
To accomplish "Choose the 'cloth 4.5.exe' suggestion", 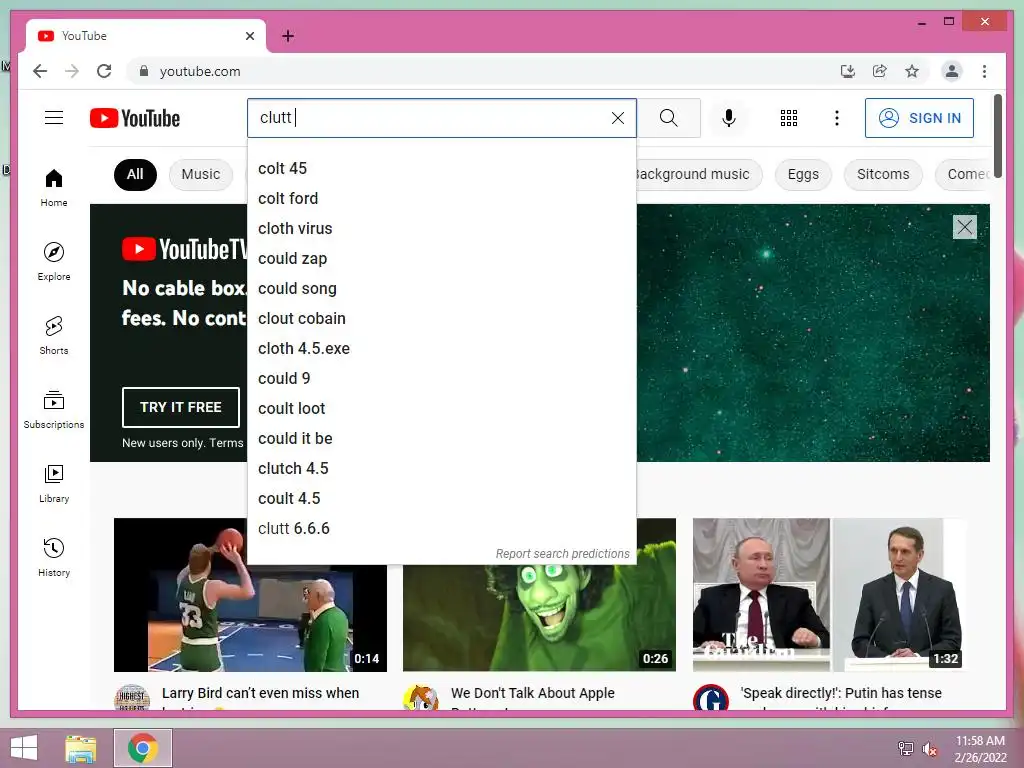I will (441, 349).
